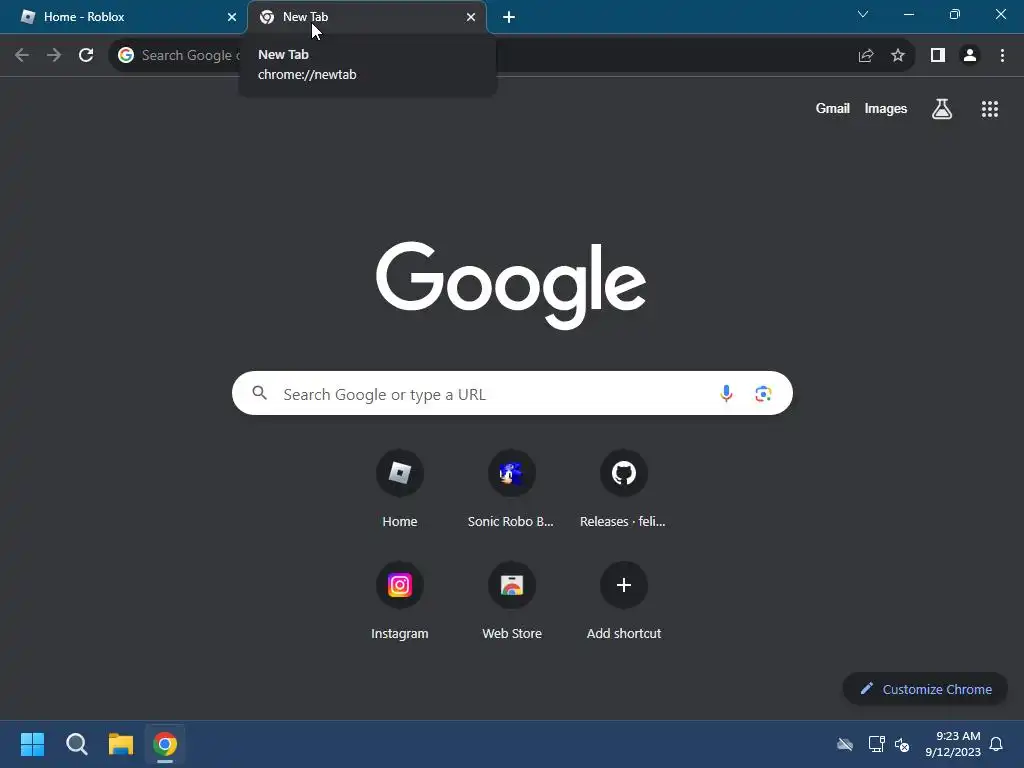
Task: Toggle the Chrome side panel
Action: click(x=938, y=56)
